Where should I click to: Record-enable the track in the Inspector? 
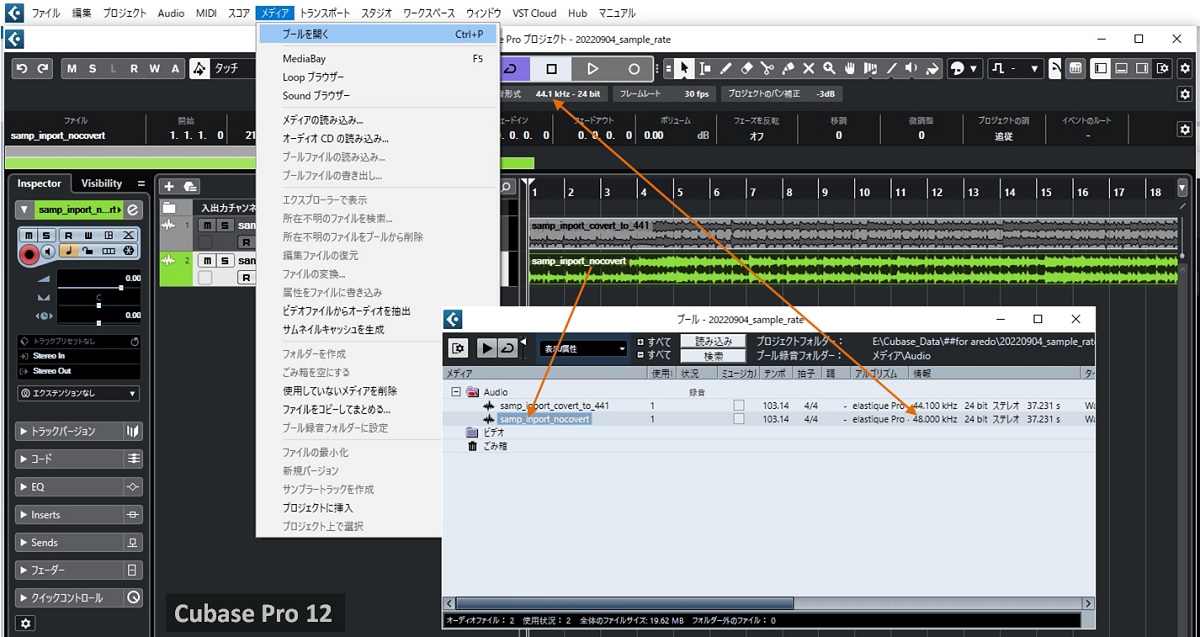pos(30,254)
